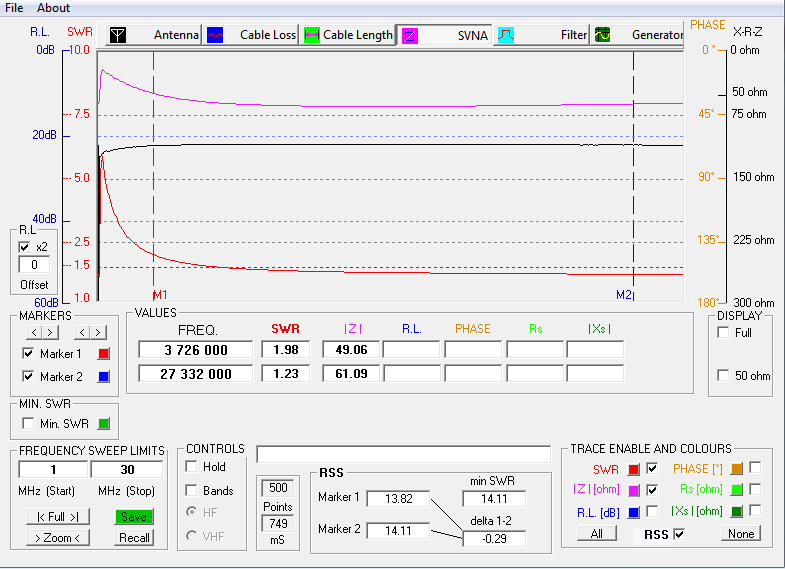Click the magenta |Z| trace colour swatch
This screenshot has height=569, width=785.
[x=633, y=490]
